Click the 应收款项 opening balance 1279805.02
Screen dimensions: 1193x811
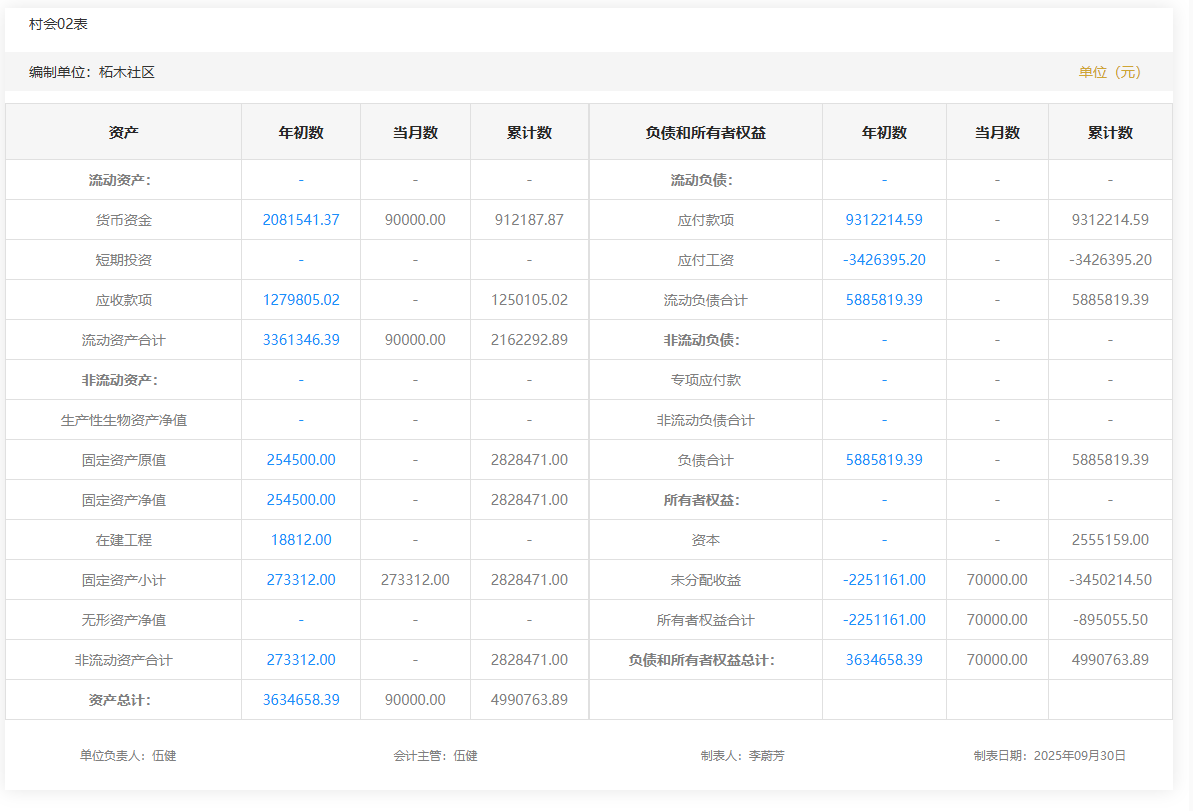click(x=301, y=300)
